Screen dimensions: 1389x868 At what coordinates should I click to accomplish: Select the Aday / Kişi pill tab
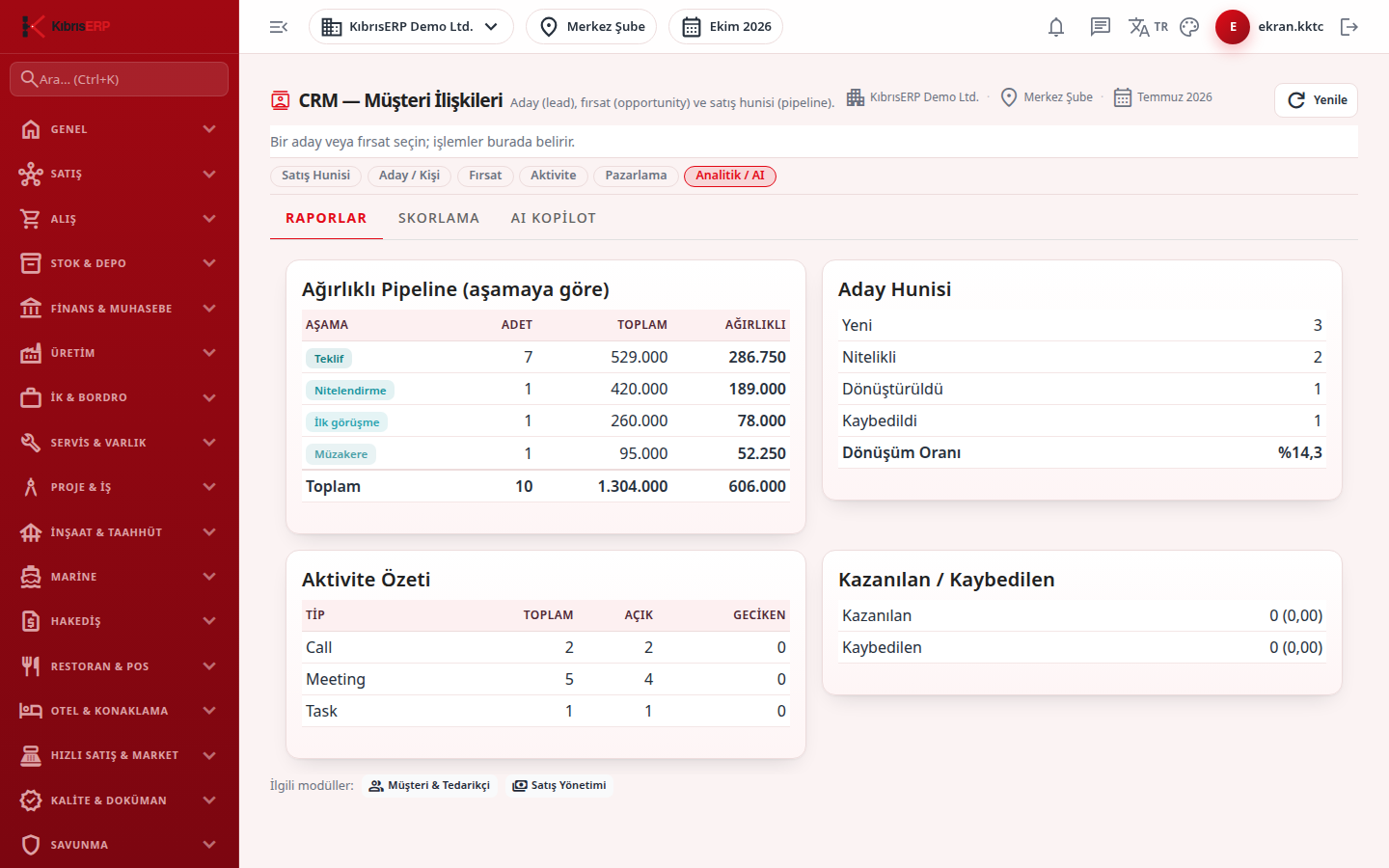pos(409,176)
